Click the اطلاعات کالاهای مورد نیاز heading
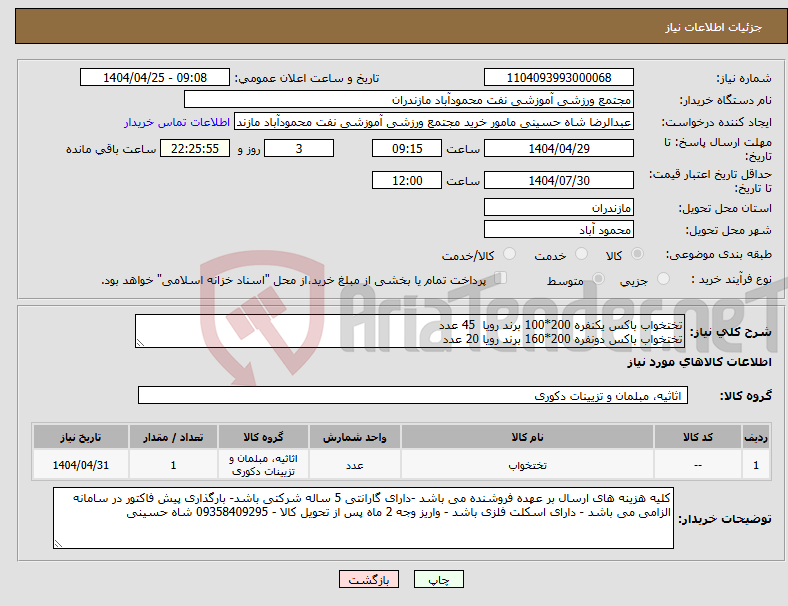Image resolution: width=788 pixels, height=606 pixels. (x=699, y=362)
